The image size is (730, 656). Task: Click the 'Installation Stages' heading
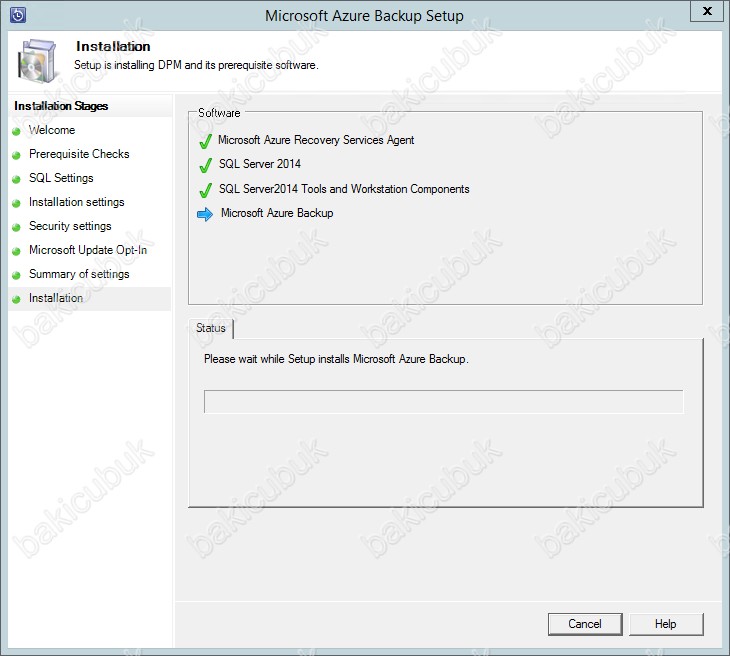(x=61, y=106)
